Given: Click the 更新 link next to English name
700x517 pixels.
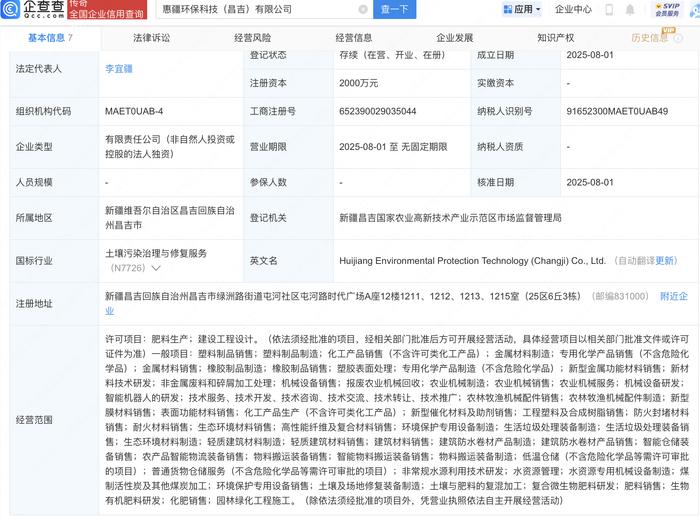Looking at the screenshot, I should tap(667, 261).
